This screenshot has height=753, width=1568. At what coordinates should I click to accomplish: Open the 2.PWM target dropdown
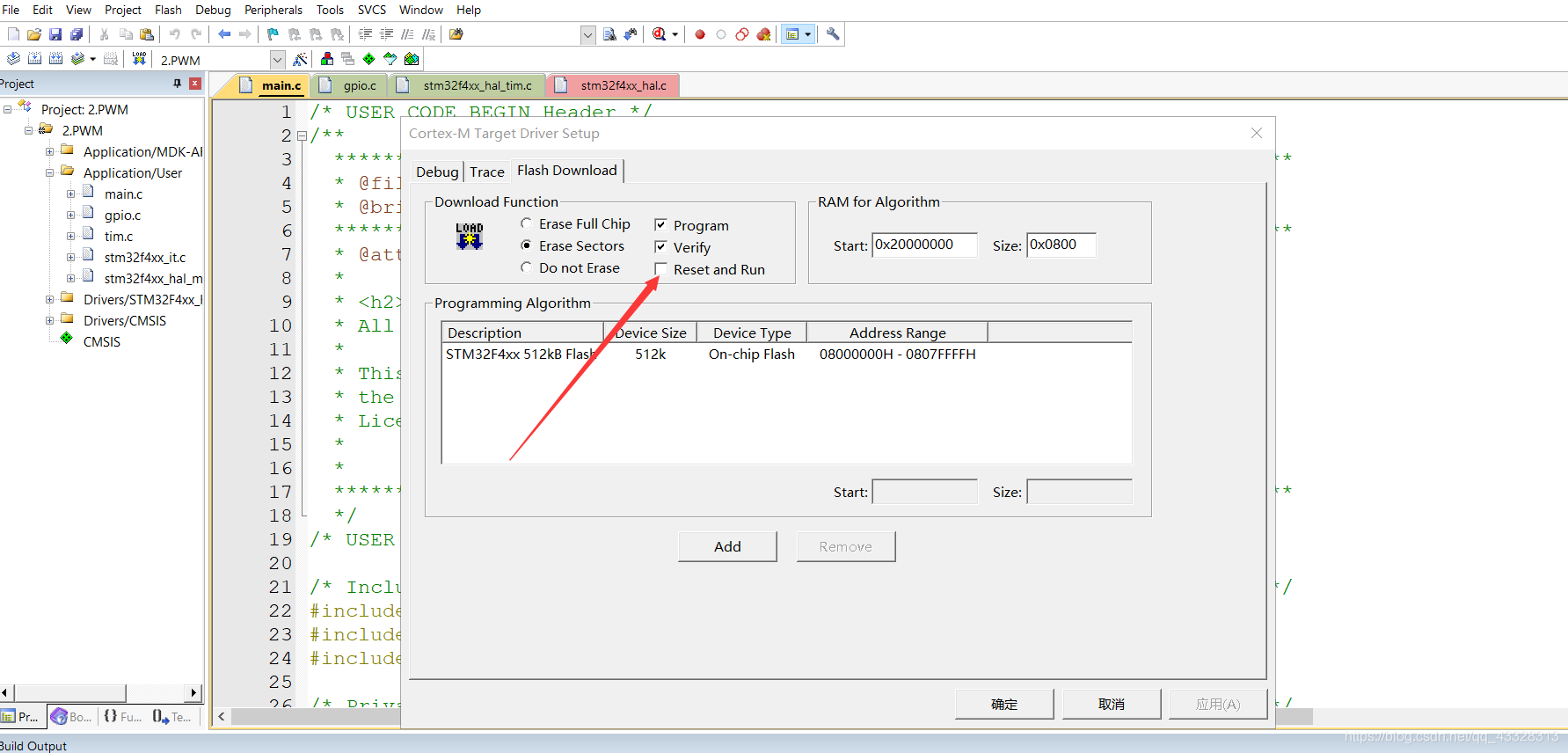point(277,60)
